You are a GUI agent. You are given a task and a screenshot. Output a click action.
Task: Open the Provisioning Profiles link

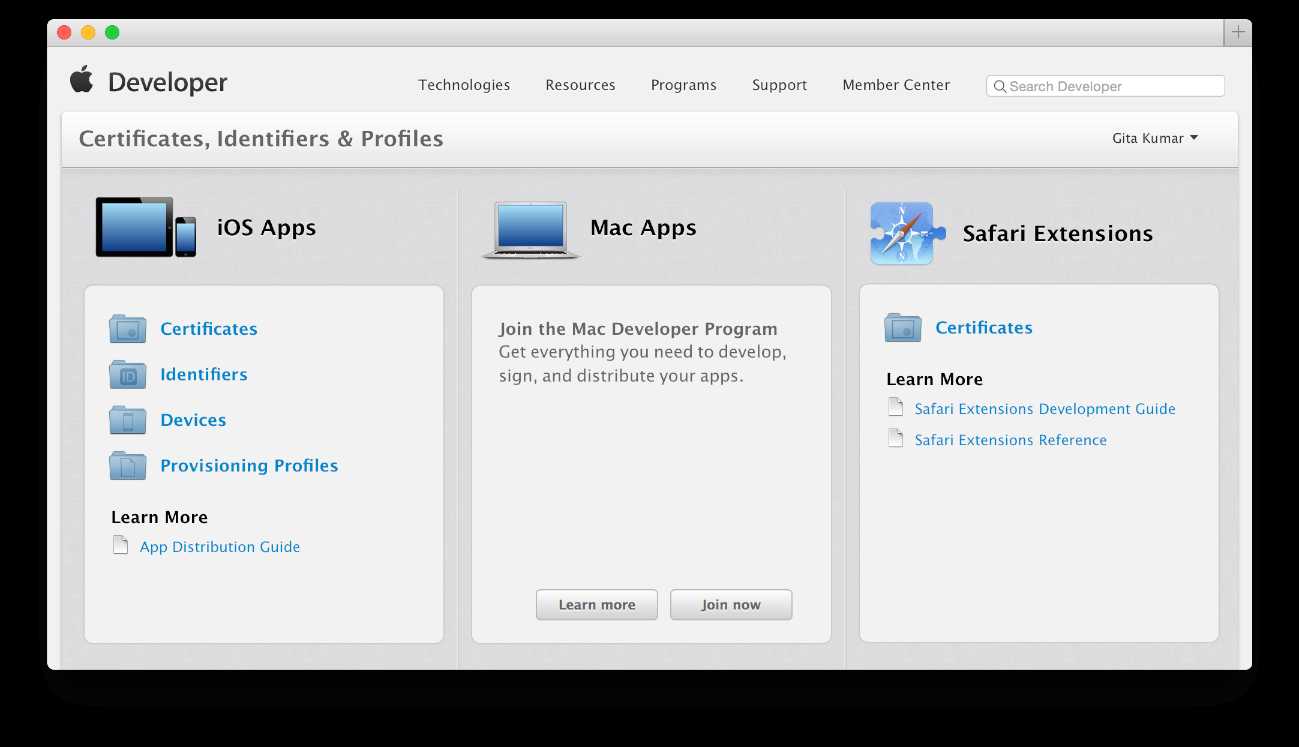[249, 466]
